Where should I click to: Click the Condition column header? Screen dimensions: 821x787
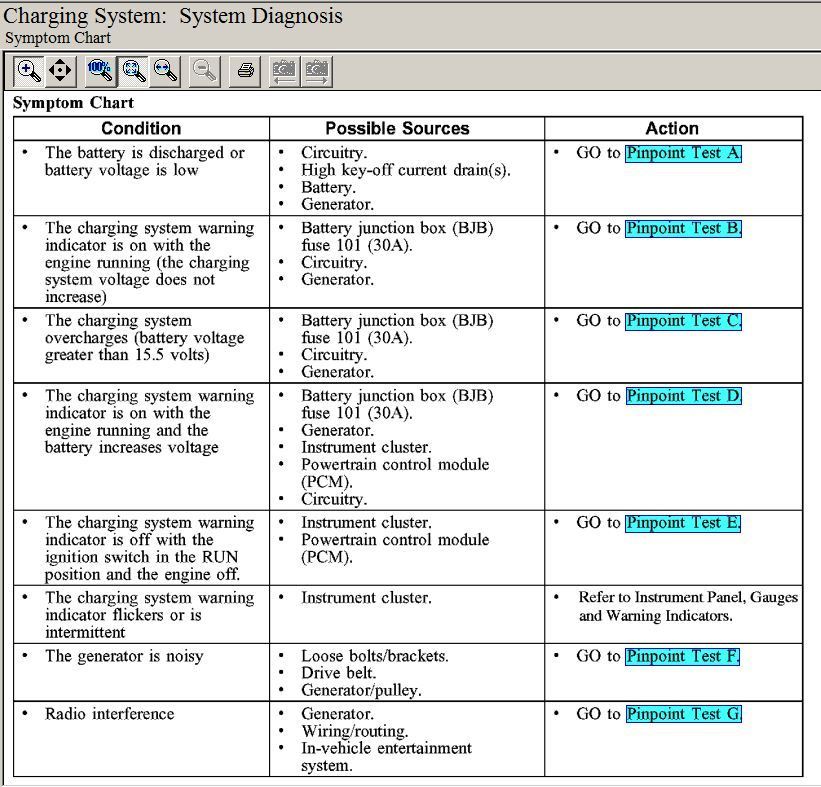click(x=141, y=128)
